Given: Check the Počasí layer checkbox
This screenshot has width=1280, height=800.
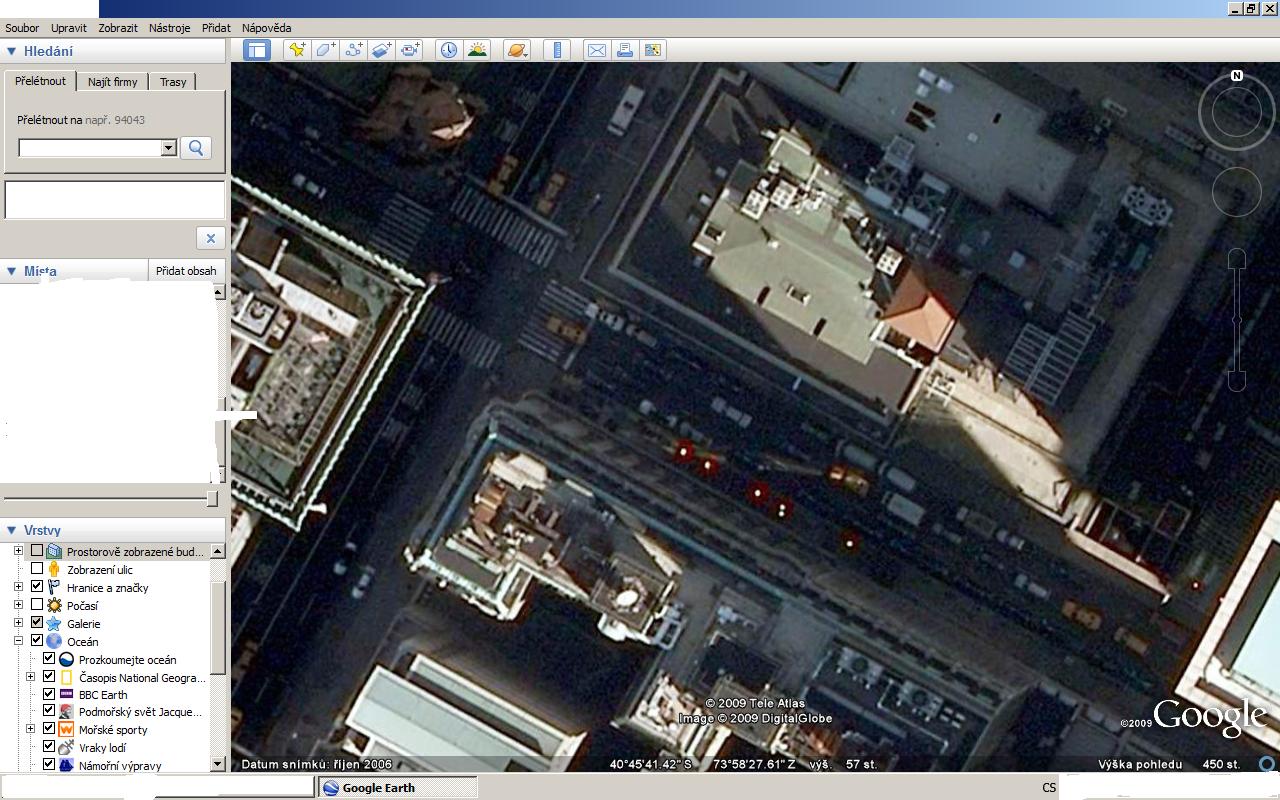Looking at the screenshot, I should [x=37, y=605].
